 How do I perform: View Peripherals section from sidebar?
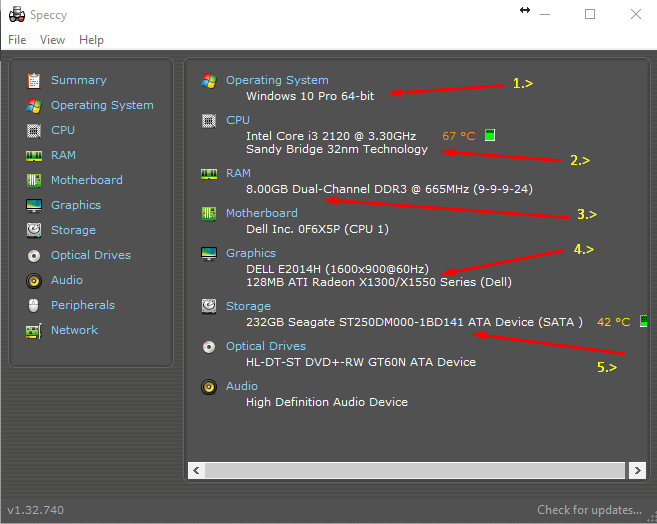pyautogui.click(x=83, y=305)
